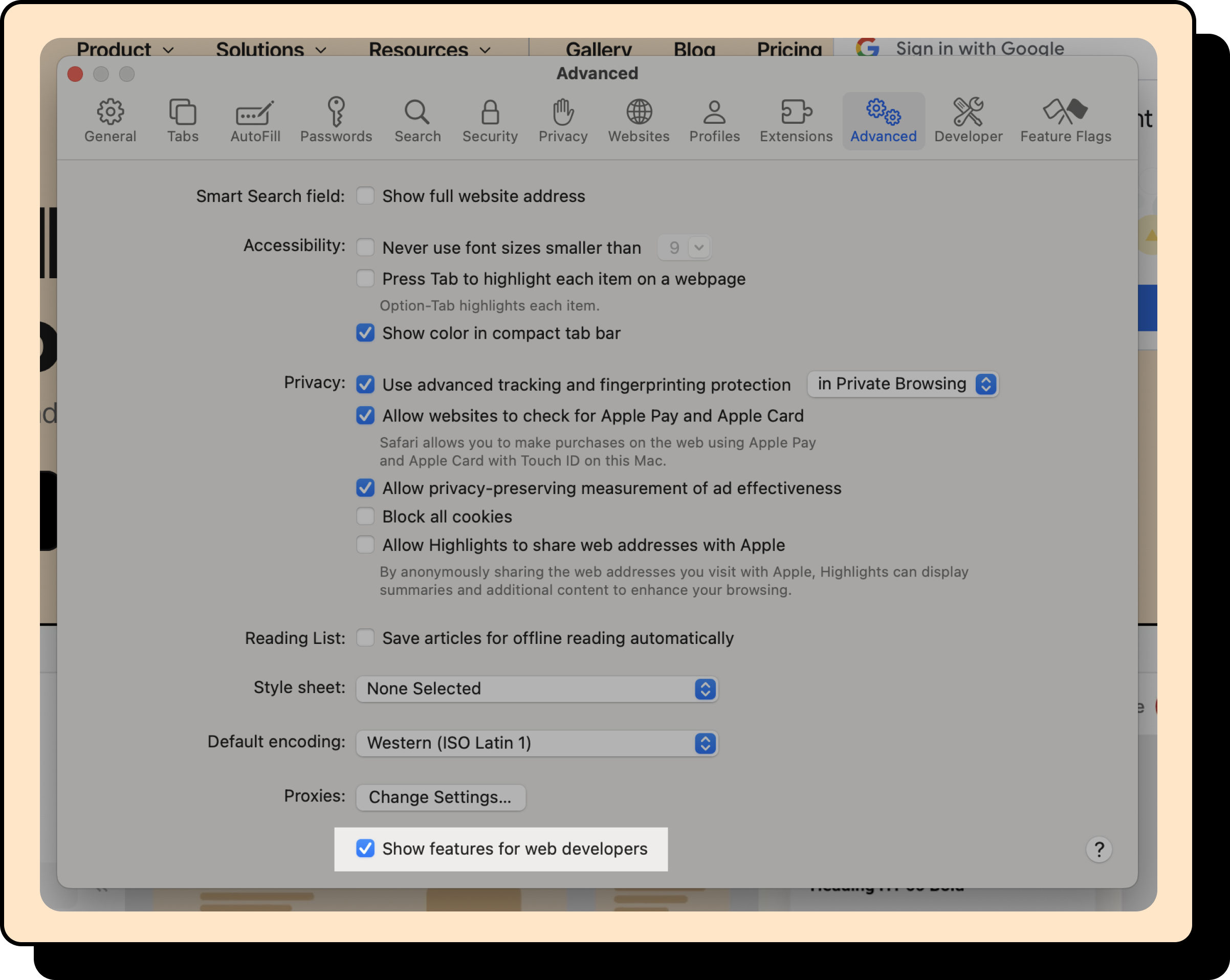Viewport: 1230px width, 980px height.
Task: Enable Show full website address checkbox
Action: tap(365, 196)
